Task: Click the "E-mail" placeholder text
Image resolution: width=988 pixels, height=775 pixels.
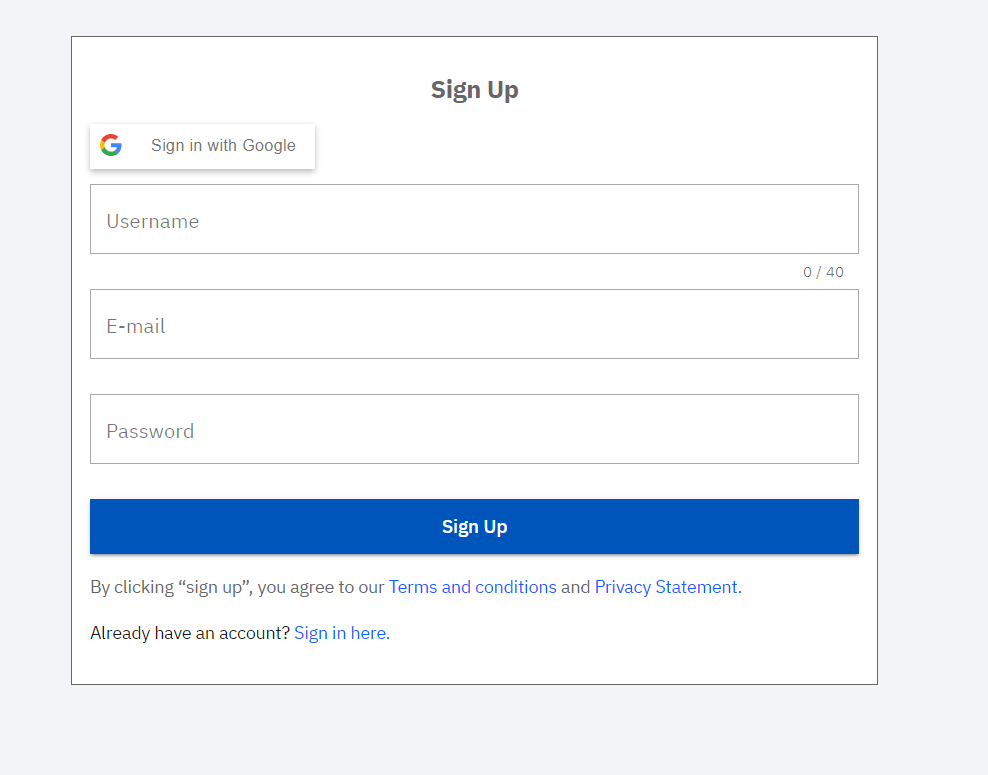Action: (x=136, y=326)
